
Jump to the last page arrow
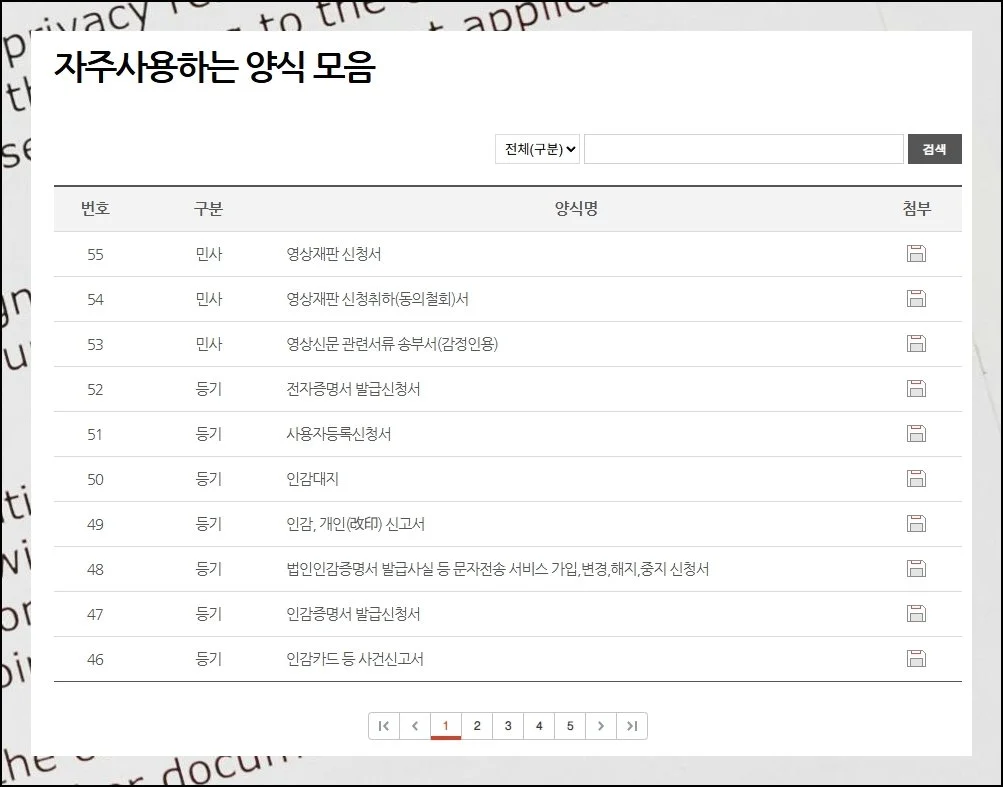pos(632,725)
